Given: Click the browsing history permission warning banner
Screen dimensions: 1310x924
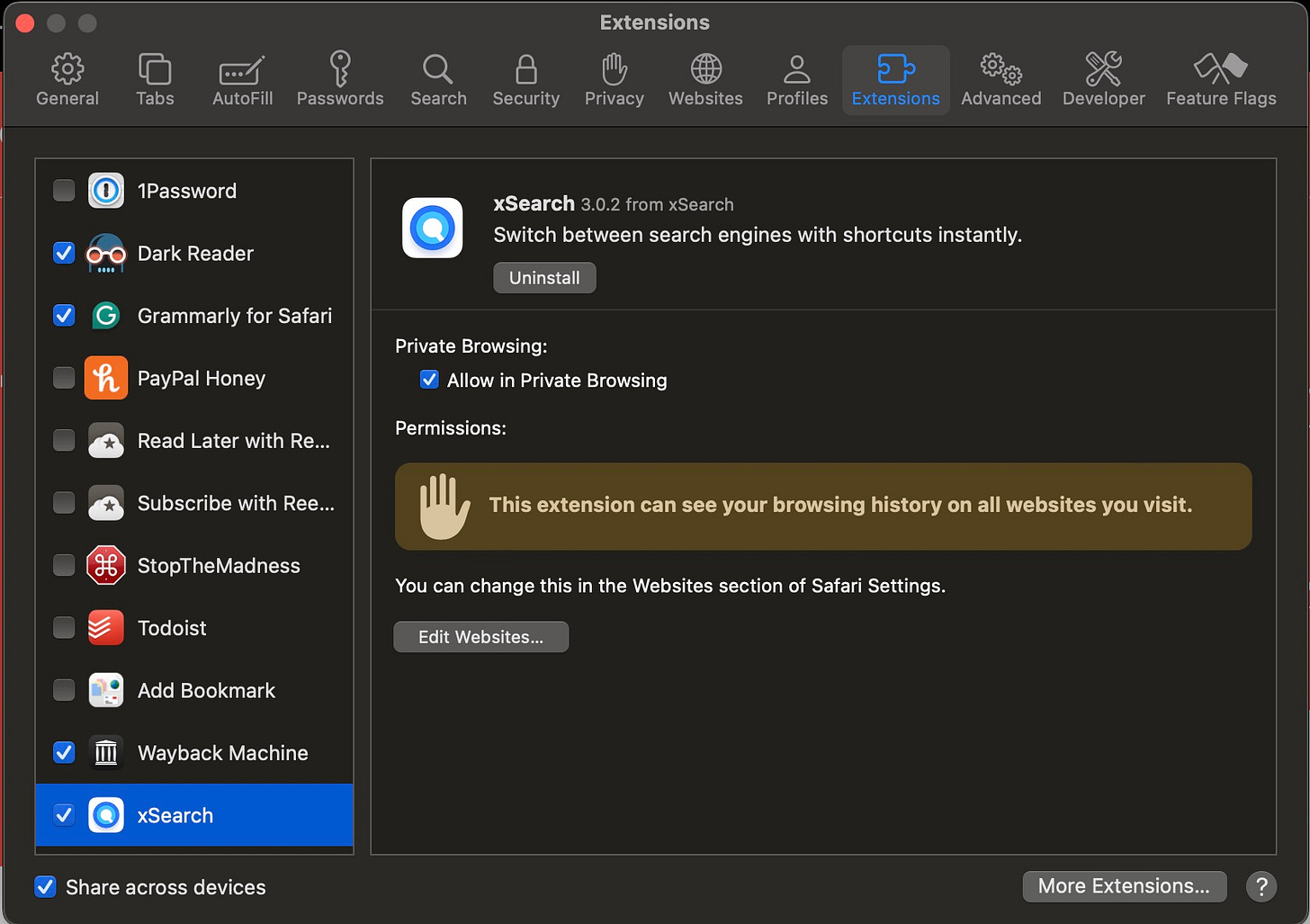Looking at the screenshot, I should point(823,507).
